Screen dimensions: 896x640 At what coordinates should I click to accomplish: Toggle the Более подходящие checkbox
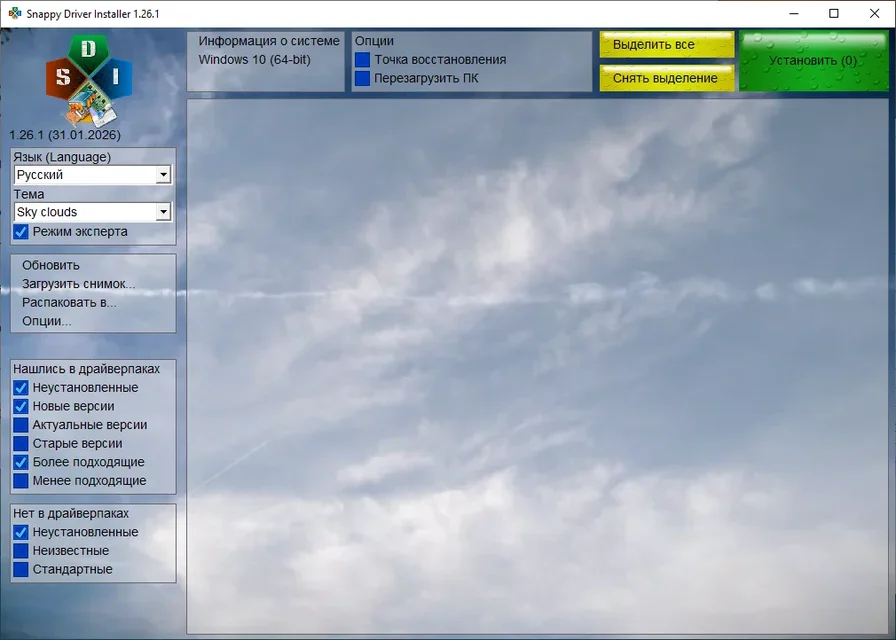click(x=21, y=462)
